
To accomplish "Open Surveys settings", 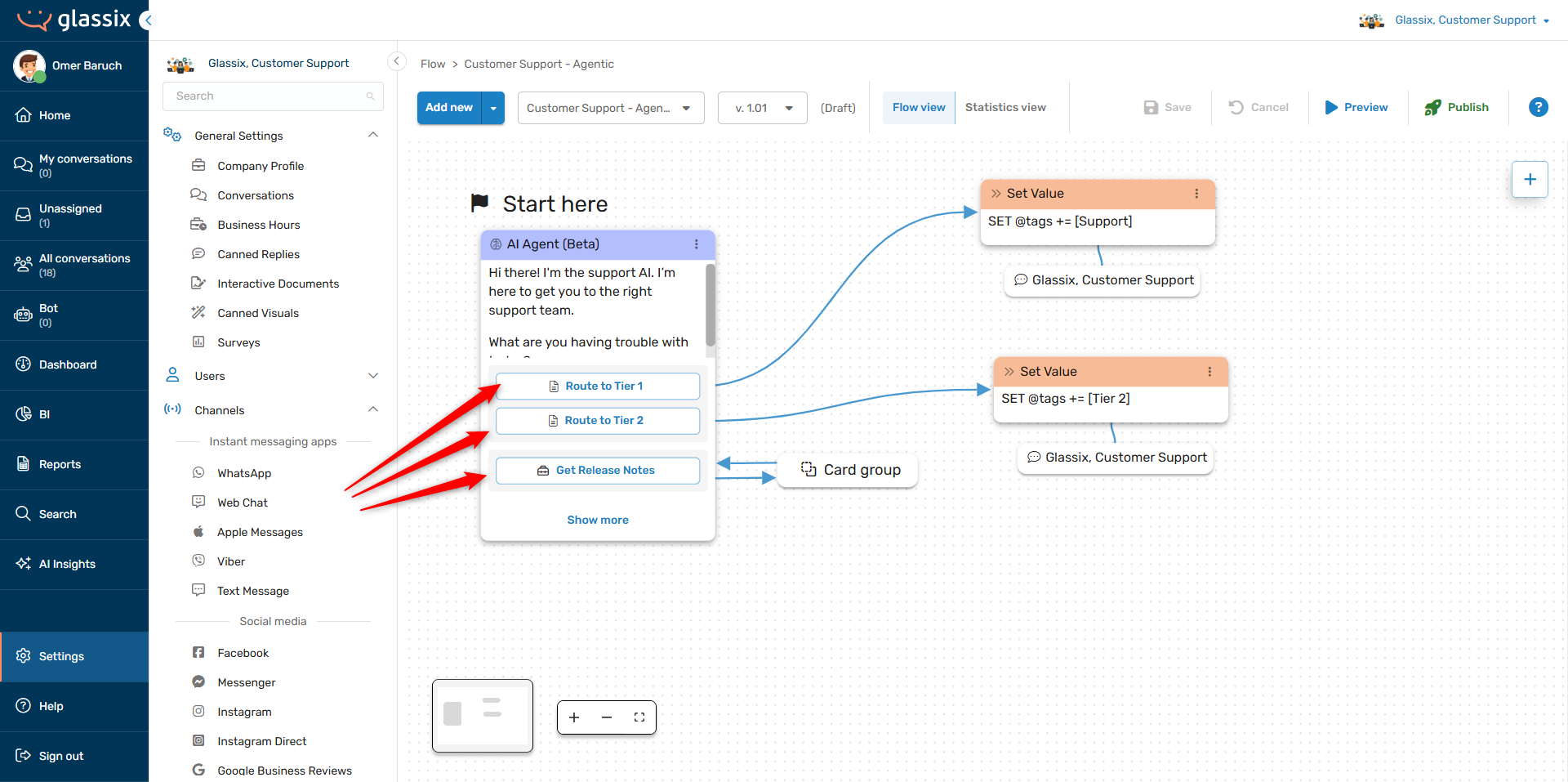I will 238,342.
